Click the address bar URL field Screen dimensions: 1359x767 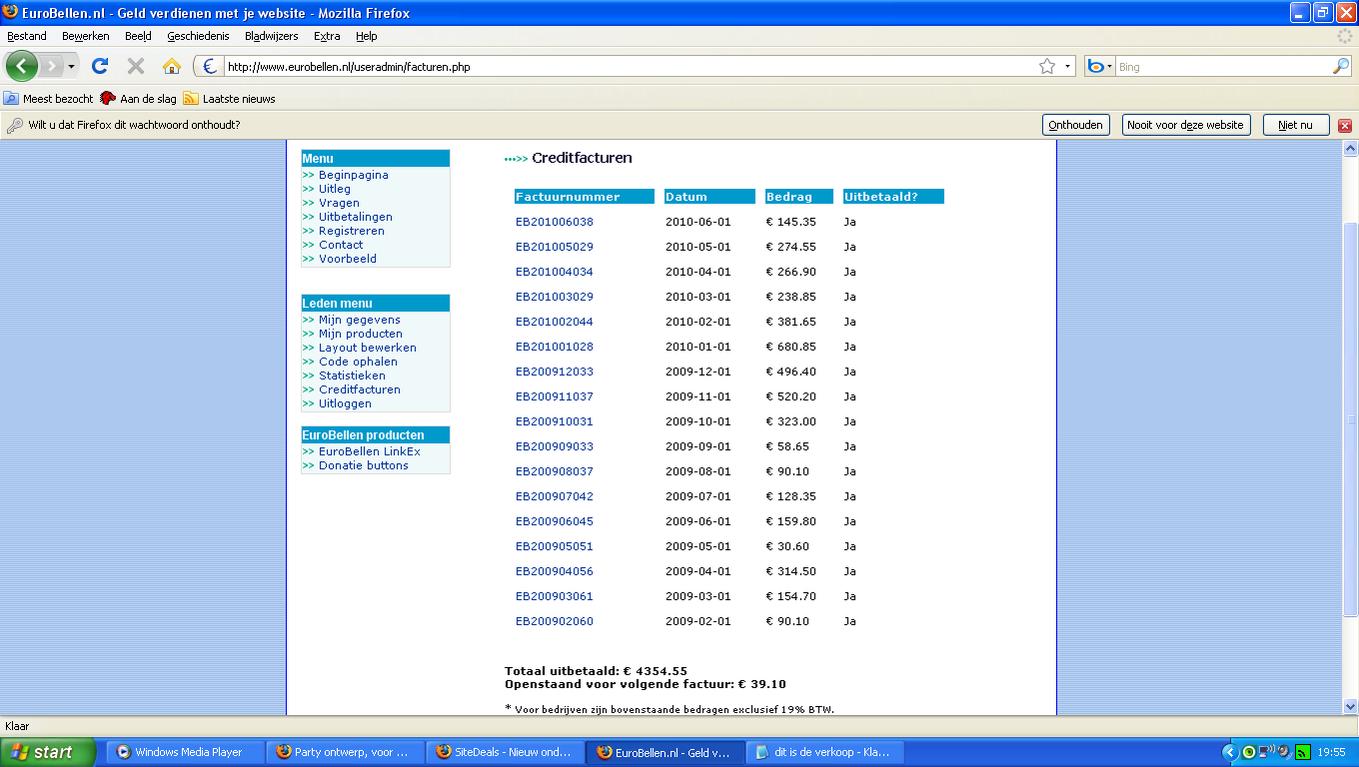pyautogui.click(x=630, y=67)
